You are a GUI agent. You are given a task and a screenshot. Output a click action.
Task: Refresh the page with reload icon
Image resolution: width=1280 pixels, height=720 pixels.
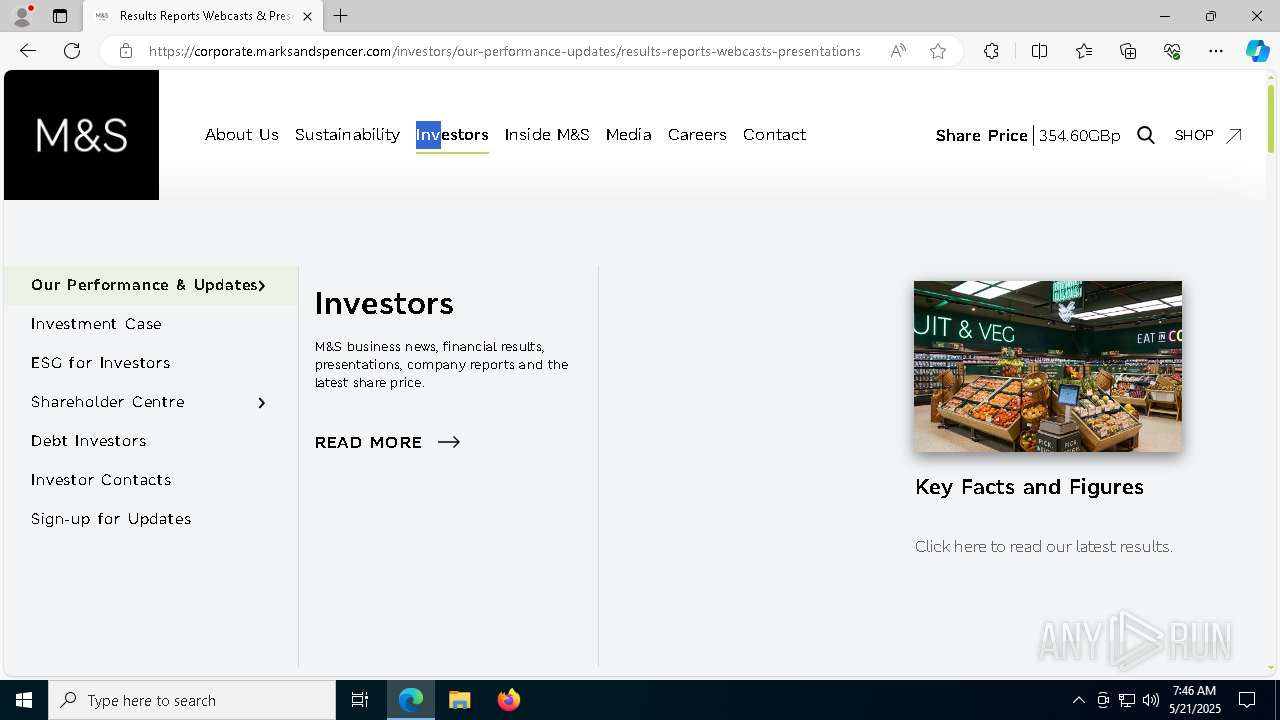coord(72,51)
